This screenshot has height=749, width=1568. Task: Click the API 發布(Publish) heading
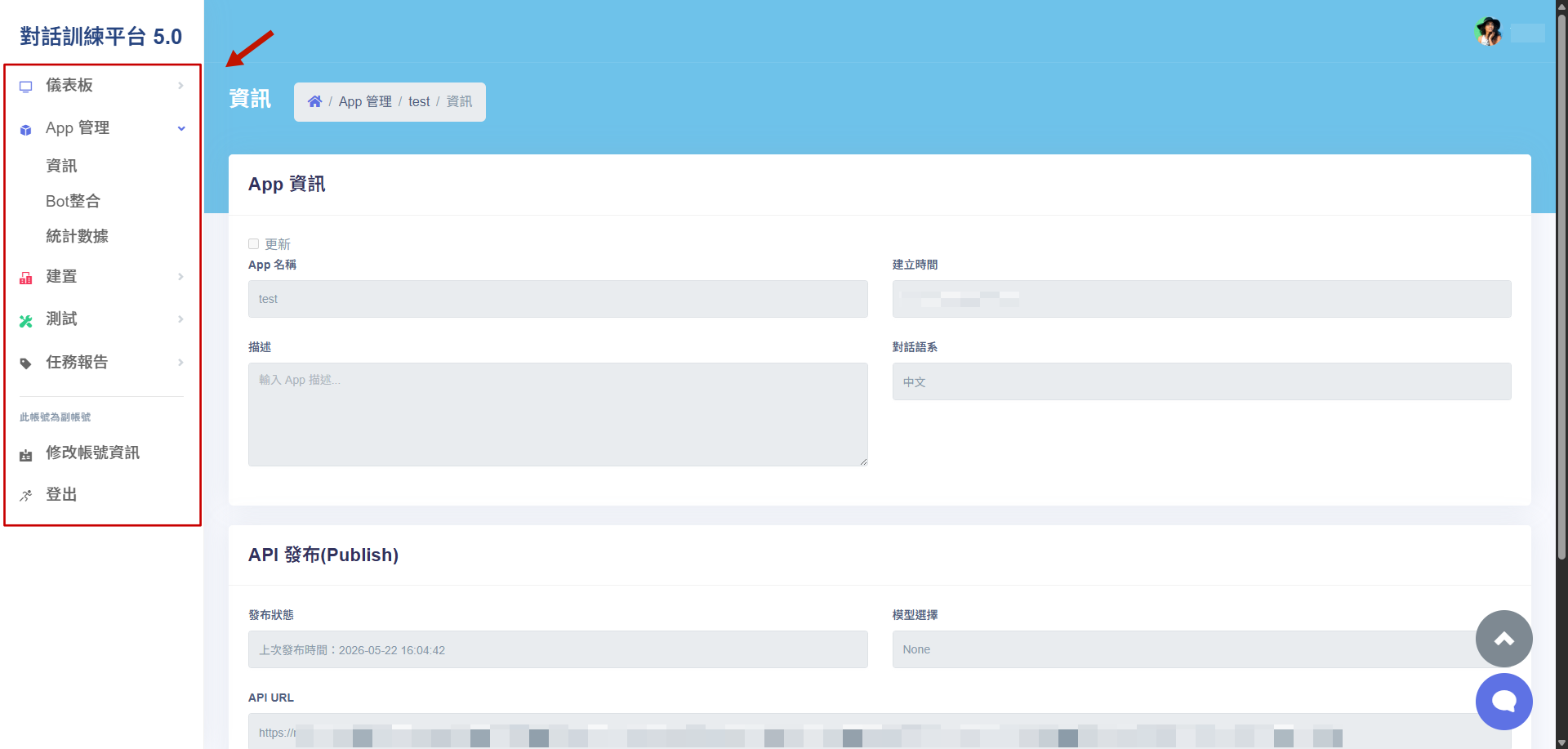coord(323,555)
